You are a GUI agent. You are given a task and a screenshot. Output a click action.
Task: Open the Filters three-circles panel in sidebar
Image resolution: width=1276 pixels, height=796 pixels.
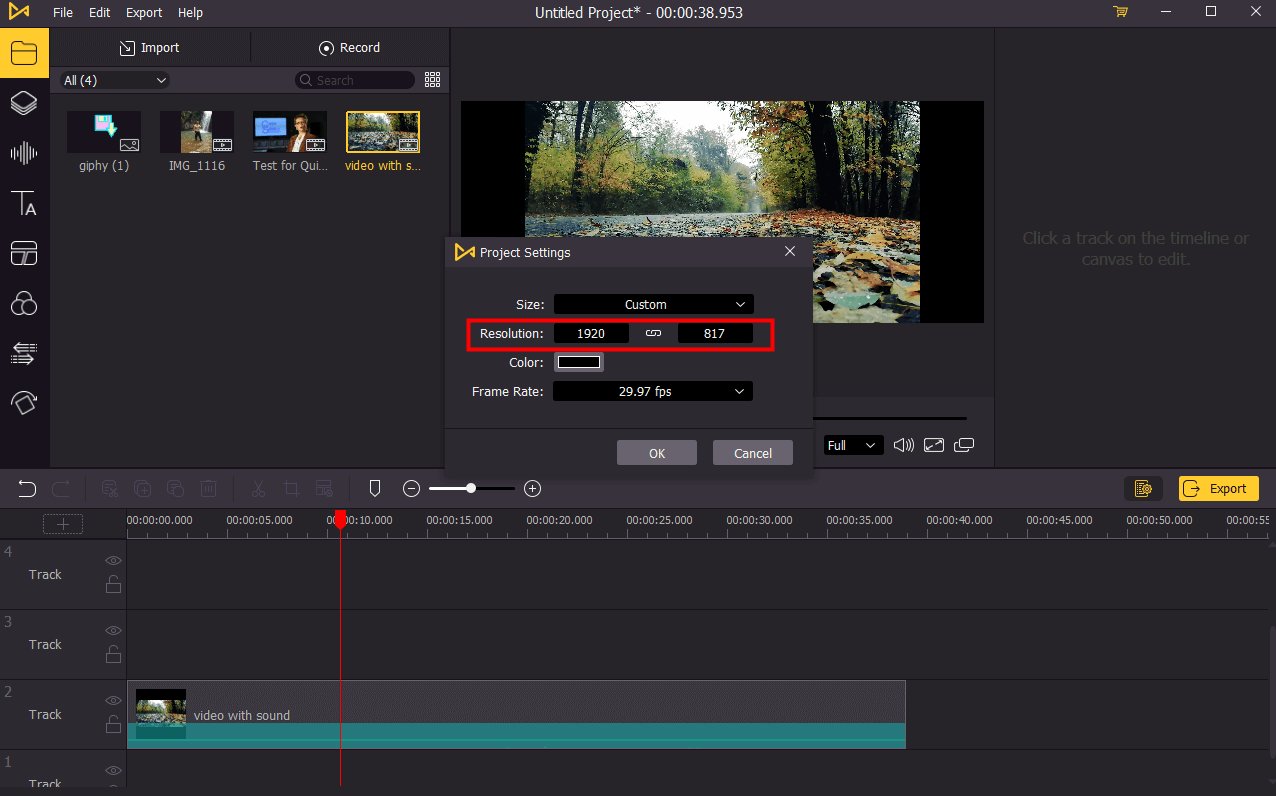point(24,303)
